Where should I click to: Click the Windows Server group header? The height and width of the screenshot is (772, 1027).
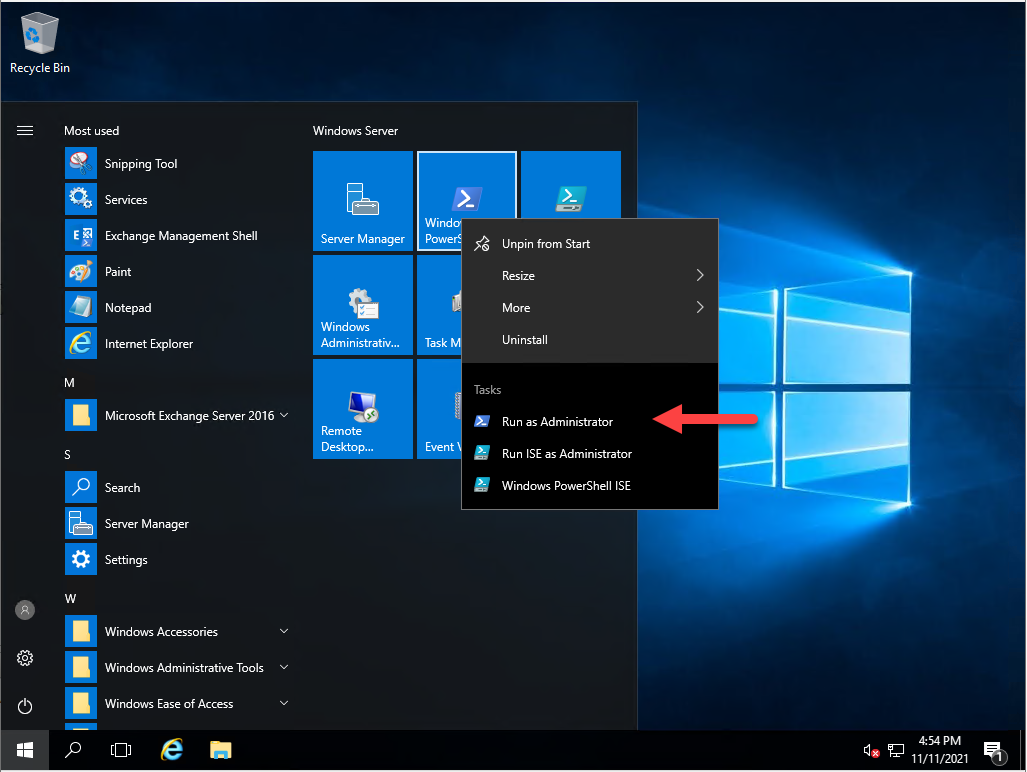pyautogui.click(x=355, y=131)
